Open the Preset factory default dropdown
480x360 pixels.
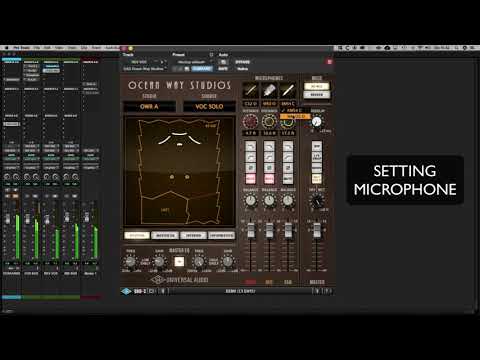pos(193,62)
